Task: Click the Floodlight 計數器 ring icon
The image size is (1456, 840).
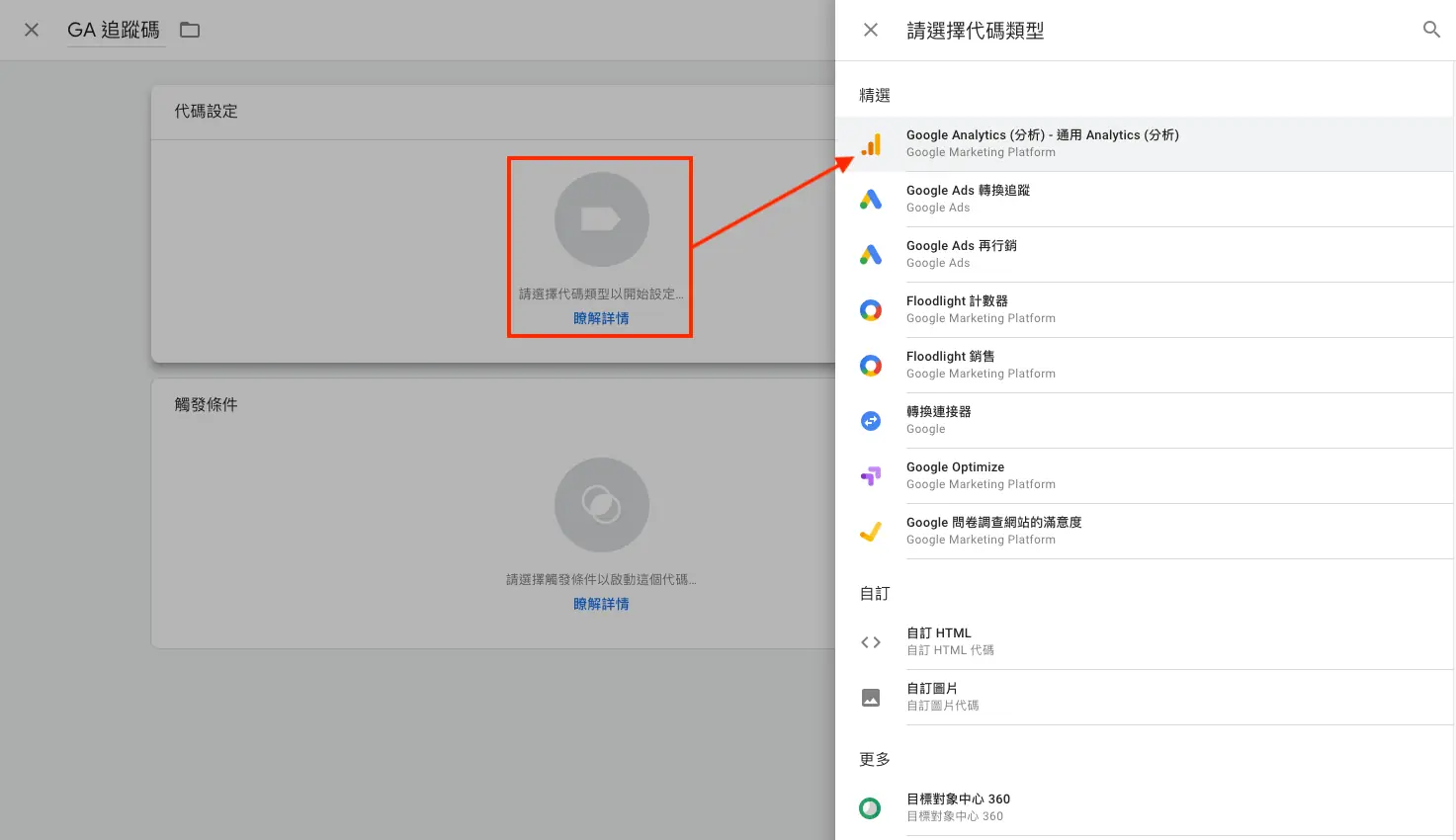Action: pyautogui.click(x=871, y=310)
